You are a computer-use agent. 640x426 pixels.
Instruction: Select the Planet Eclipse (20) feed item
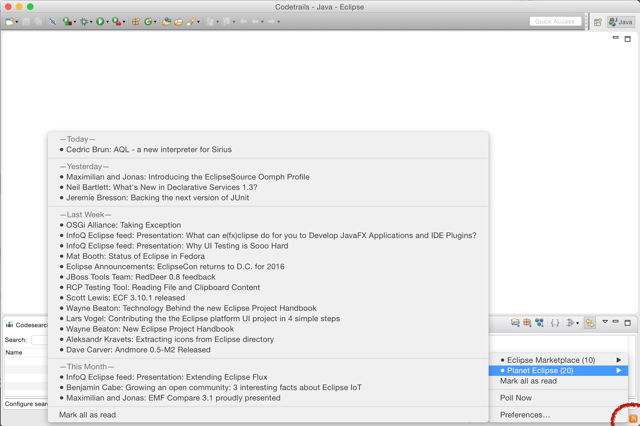click(558, 371)
